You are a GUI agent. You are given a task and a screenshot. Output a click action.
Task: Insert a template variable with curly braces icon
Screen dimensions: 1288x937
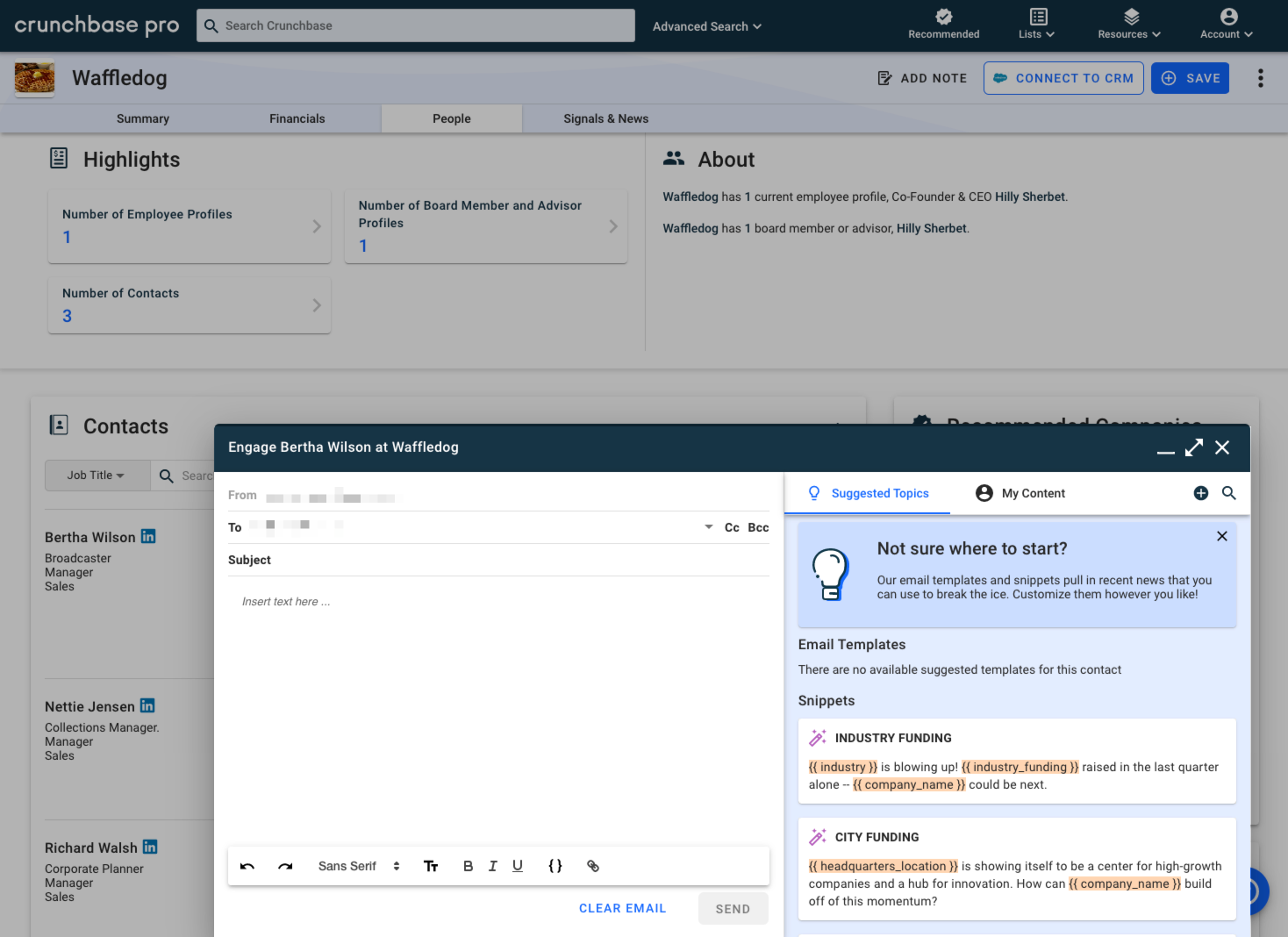click(x=555, y=866)
